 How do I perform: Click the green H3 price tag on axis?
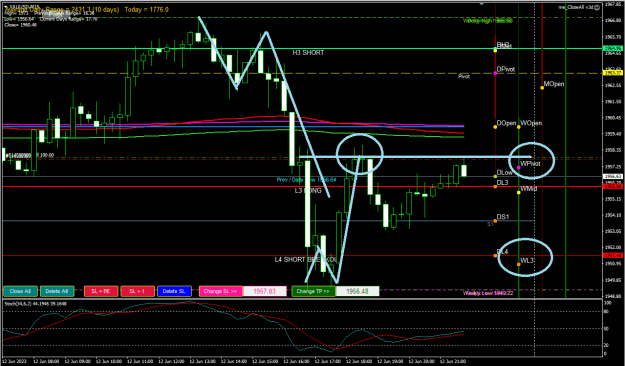[x=613, y=48]
